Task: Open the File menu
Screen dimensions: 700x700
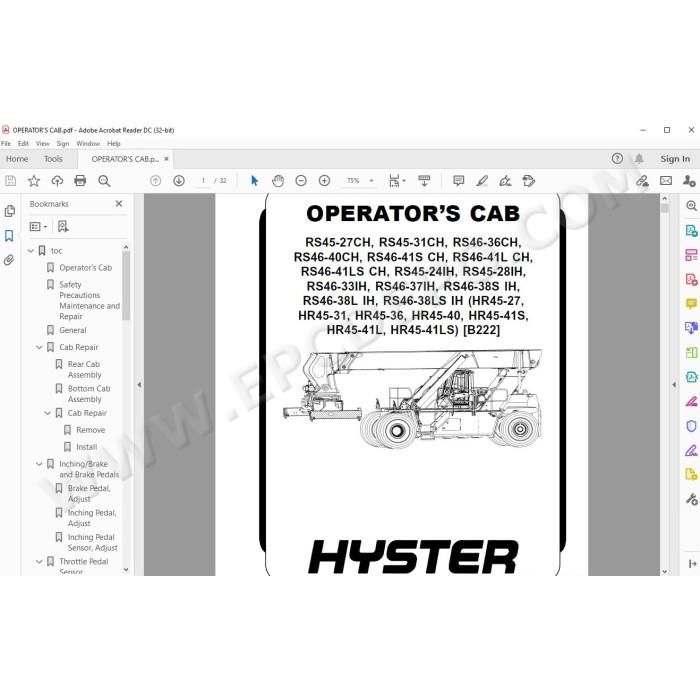Action: (6, 143)
